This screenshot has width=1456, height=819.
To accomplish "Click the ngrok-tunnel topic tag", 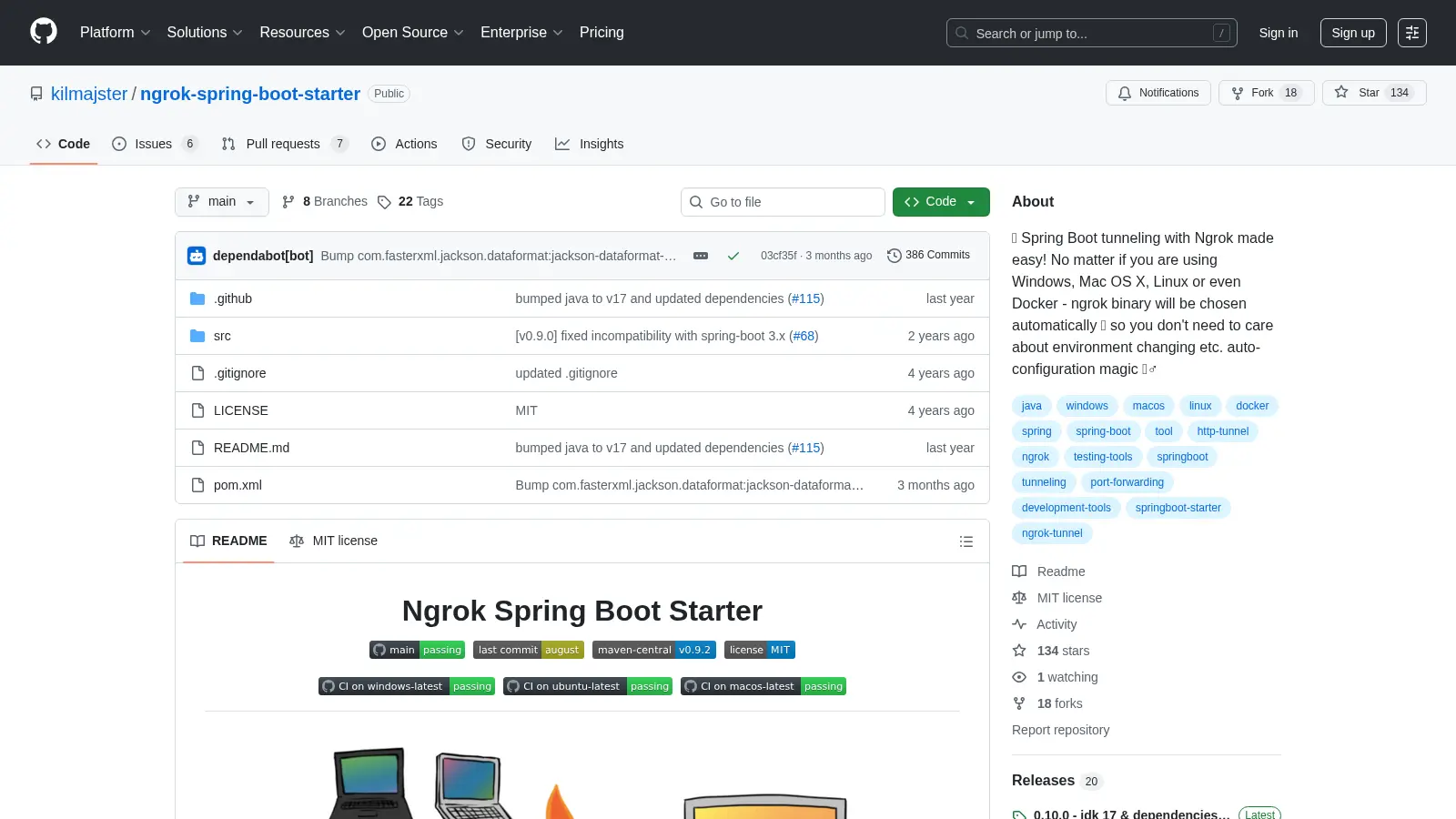I will 1052,533.
